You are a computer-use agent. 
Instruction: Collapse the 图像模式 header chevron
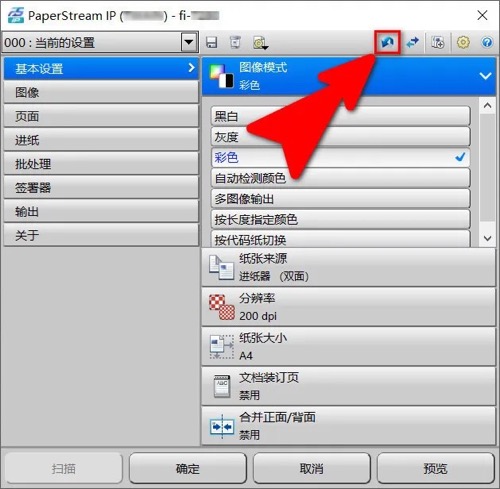pyautogui.click(x=485, y=76)
